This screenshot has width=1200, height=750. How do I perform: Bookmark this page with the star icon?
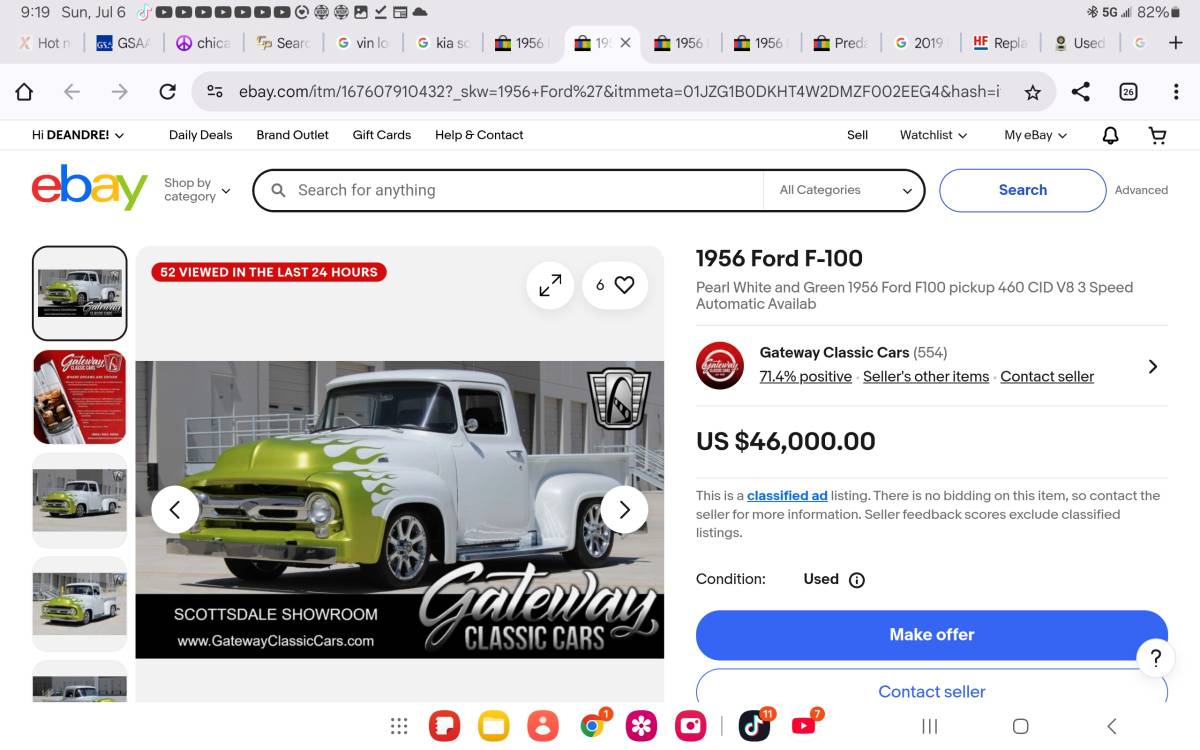coord(1033,92)
